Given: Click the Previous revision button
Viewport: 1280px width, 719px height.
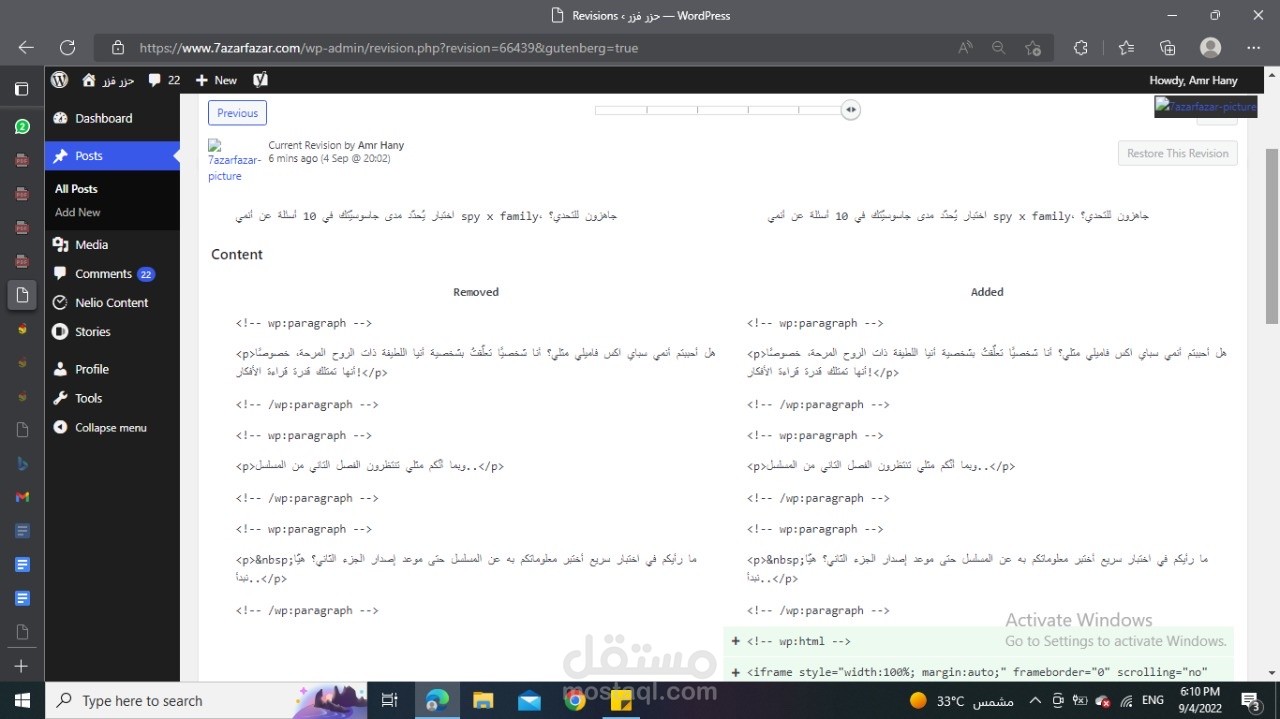Looking at the screenshot, I should [x=237, y=113].
